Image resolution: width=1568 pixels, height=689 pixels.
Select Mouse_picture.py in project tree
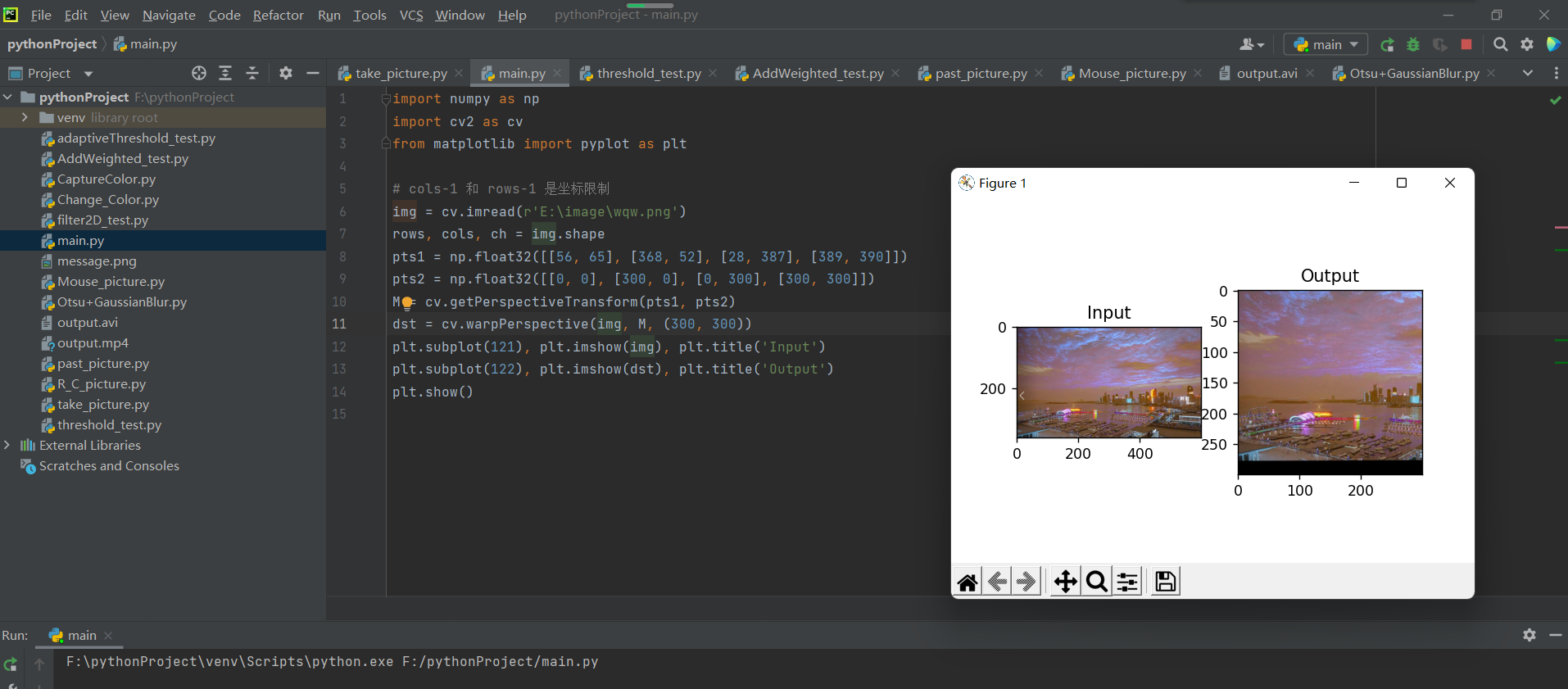[111, 282]
